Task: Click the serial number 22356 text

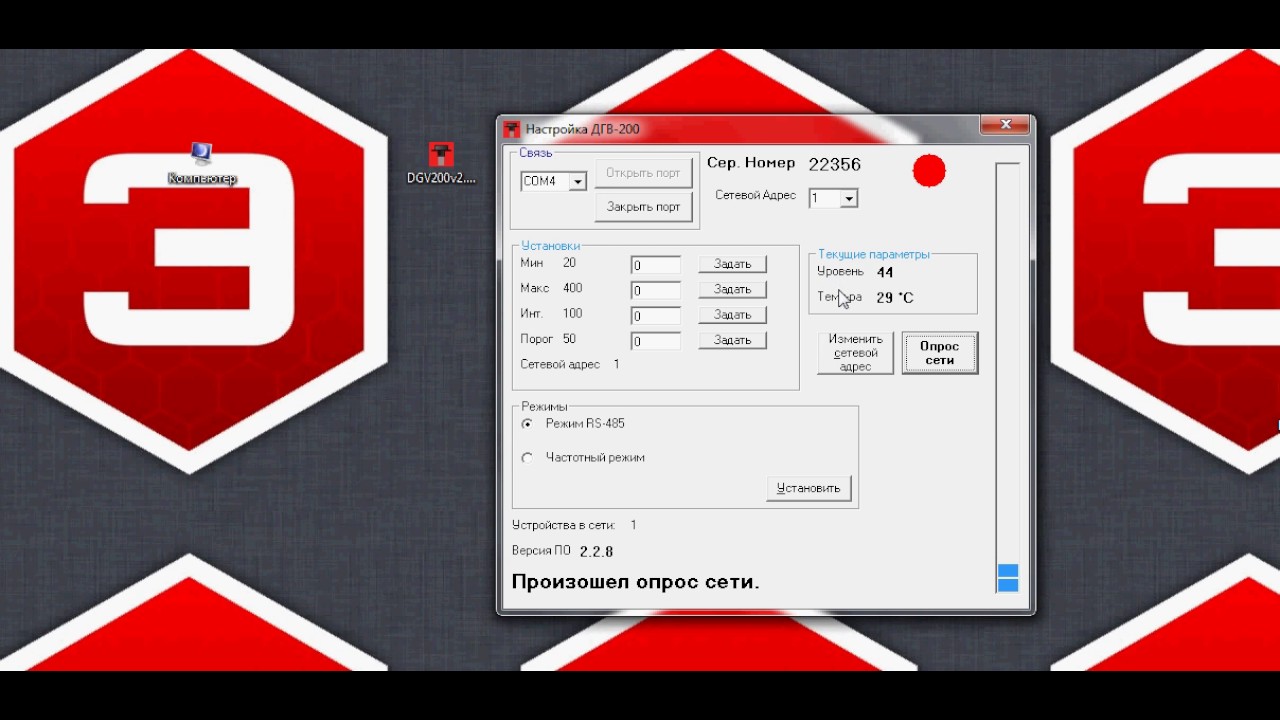Action: tap(835, 164)
